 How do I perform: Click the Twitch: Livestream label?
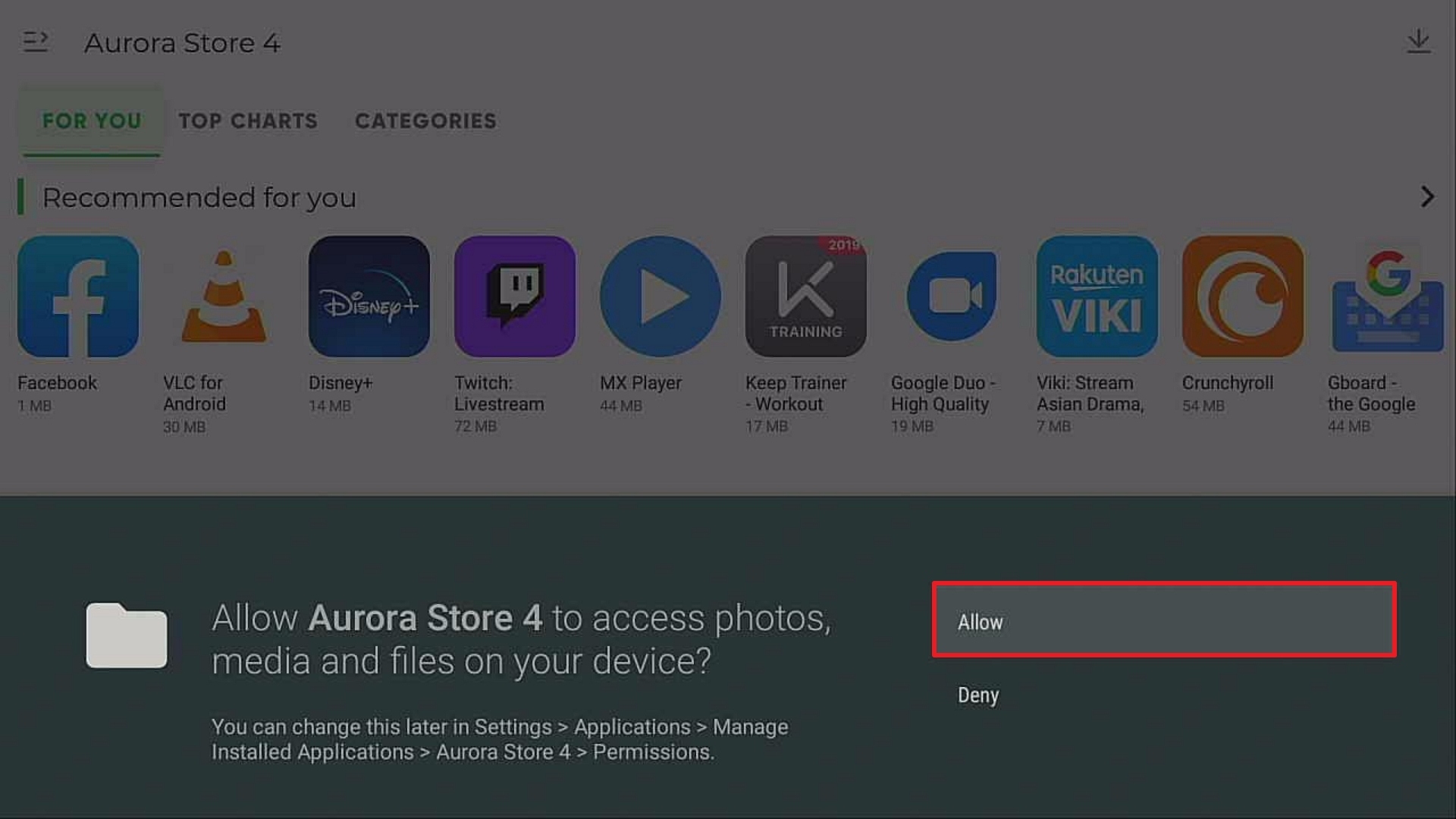(499, 394)
